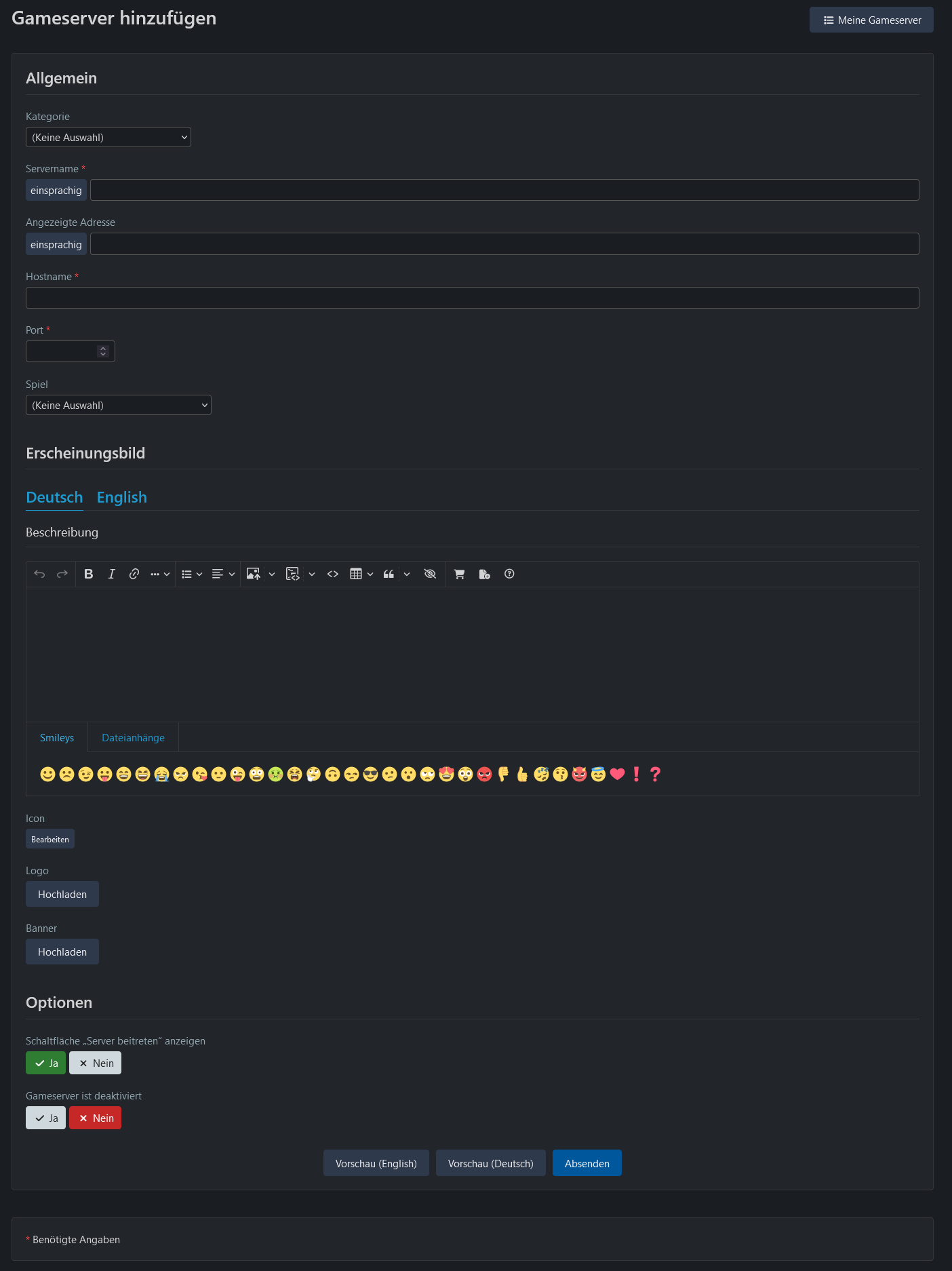Image resolution: width=952 pixels, height=1271 pixels.
Task: Insert the red heart smiley
Action: tap(617, 774)
